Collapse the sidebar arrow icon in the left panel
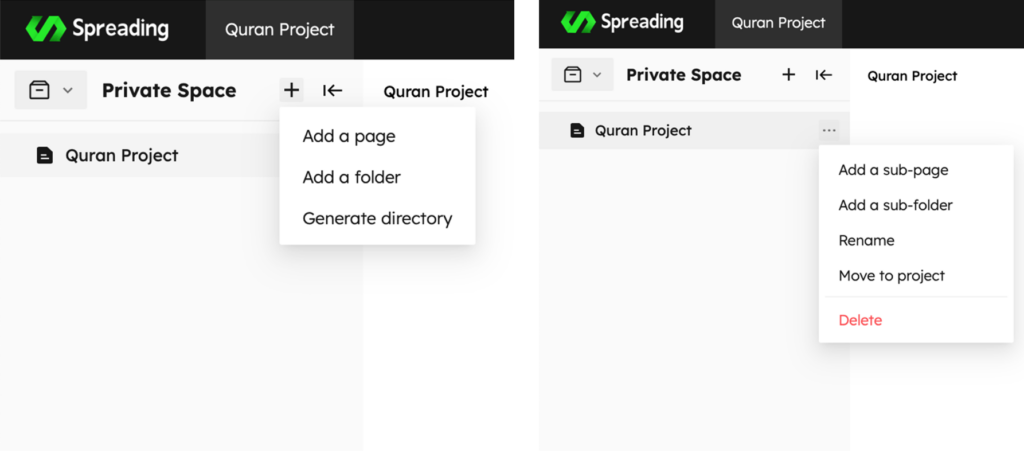1024x476 pixels. (332, 90)
